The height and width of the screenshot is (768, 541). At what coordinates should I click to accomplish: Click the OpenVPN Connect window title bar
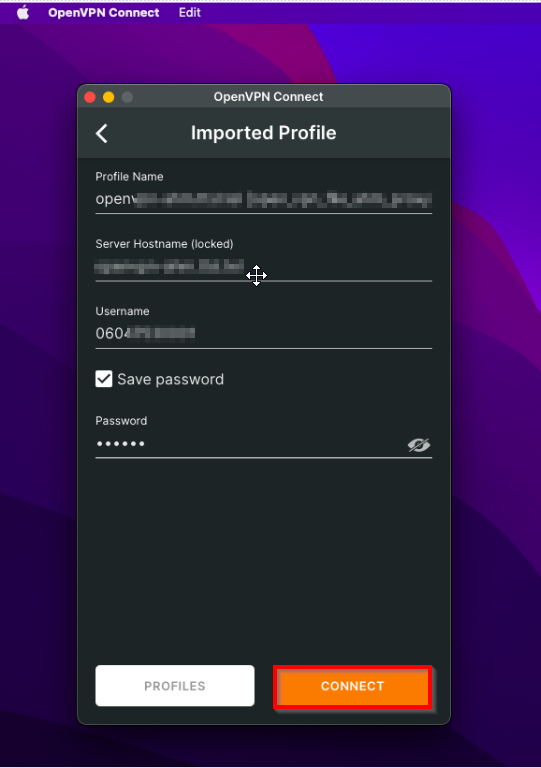tap(268, 96)
